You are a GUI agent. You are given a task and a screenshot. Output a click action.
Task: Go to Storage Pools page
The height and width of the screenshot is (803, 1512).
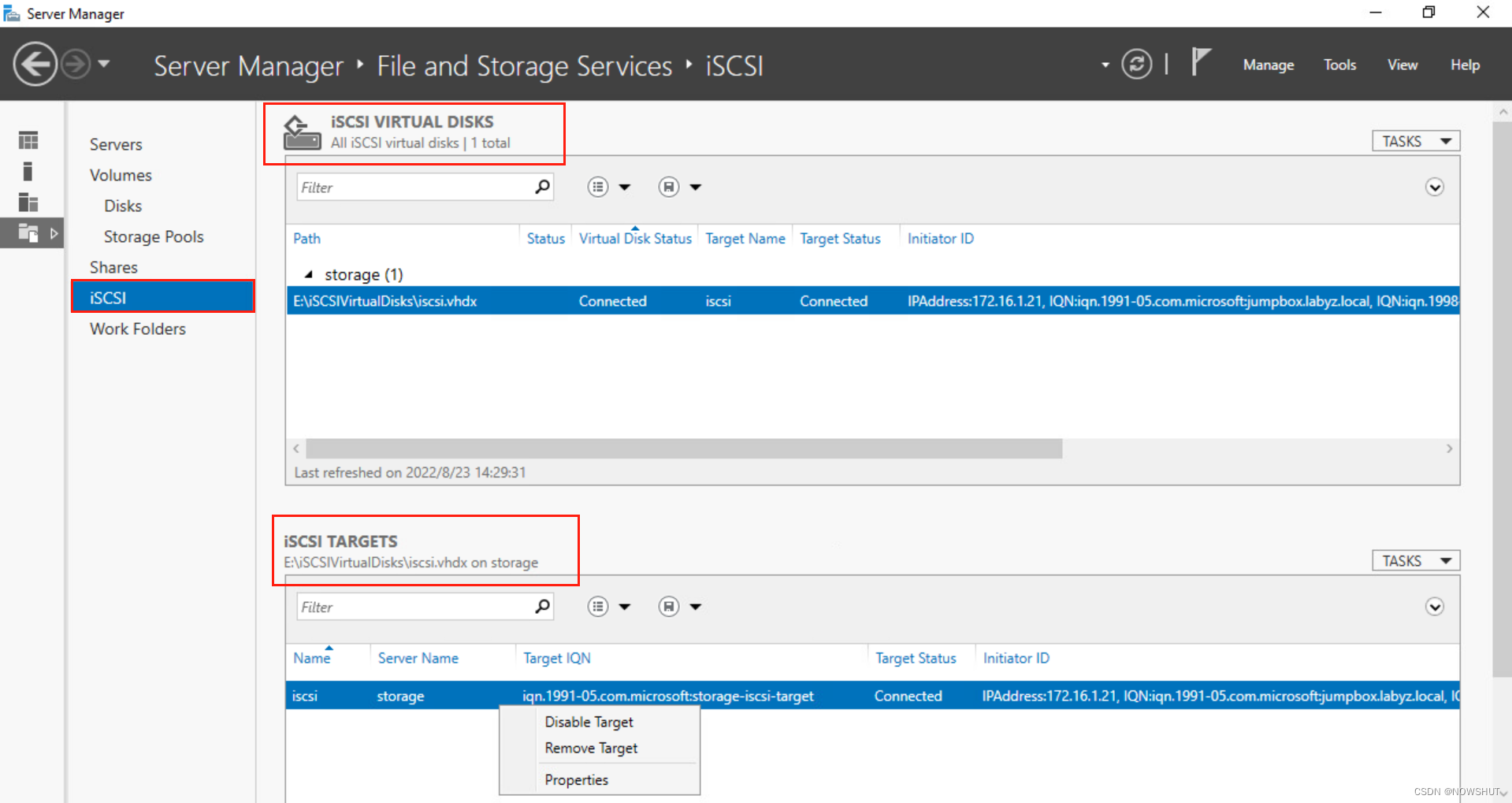pyautogui.click(x=154, y=236)
